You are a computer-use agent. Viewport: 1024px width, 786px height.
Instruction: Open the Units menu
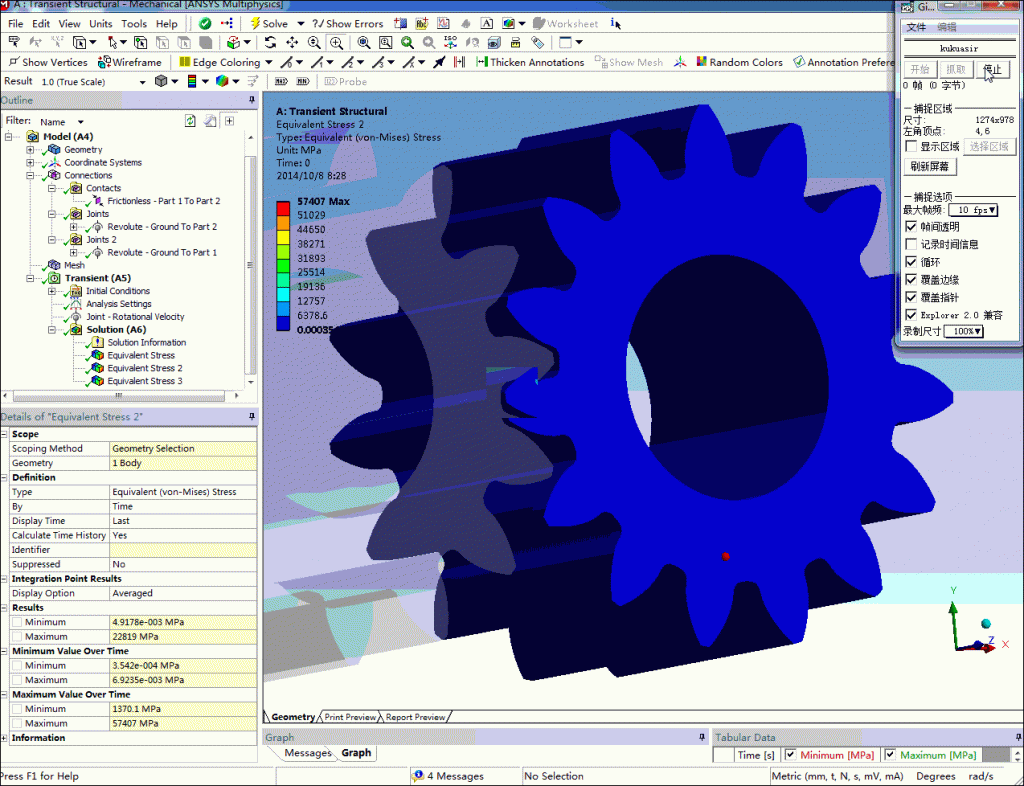pos(101,23)
